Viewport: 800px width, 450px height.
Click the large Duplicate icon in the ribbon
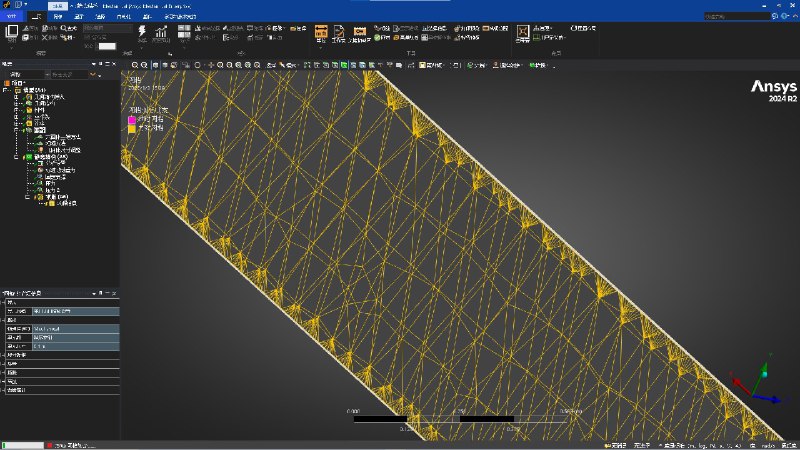click(11, 32)
